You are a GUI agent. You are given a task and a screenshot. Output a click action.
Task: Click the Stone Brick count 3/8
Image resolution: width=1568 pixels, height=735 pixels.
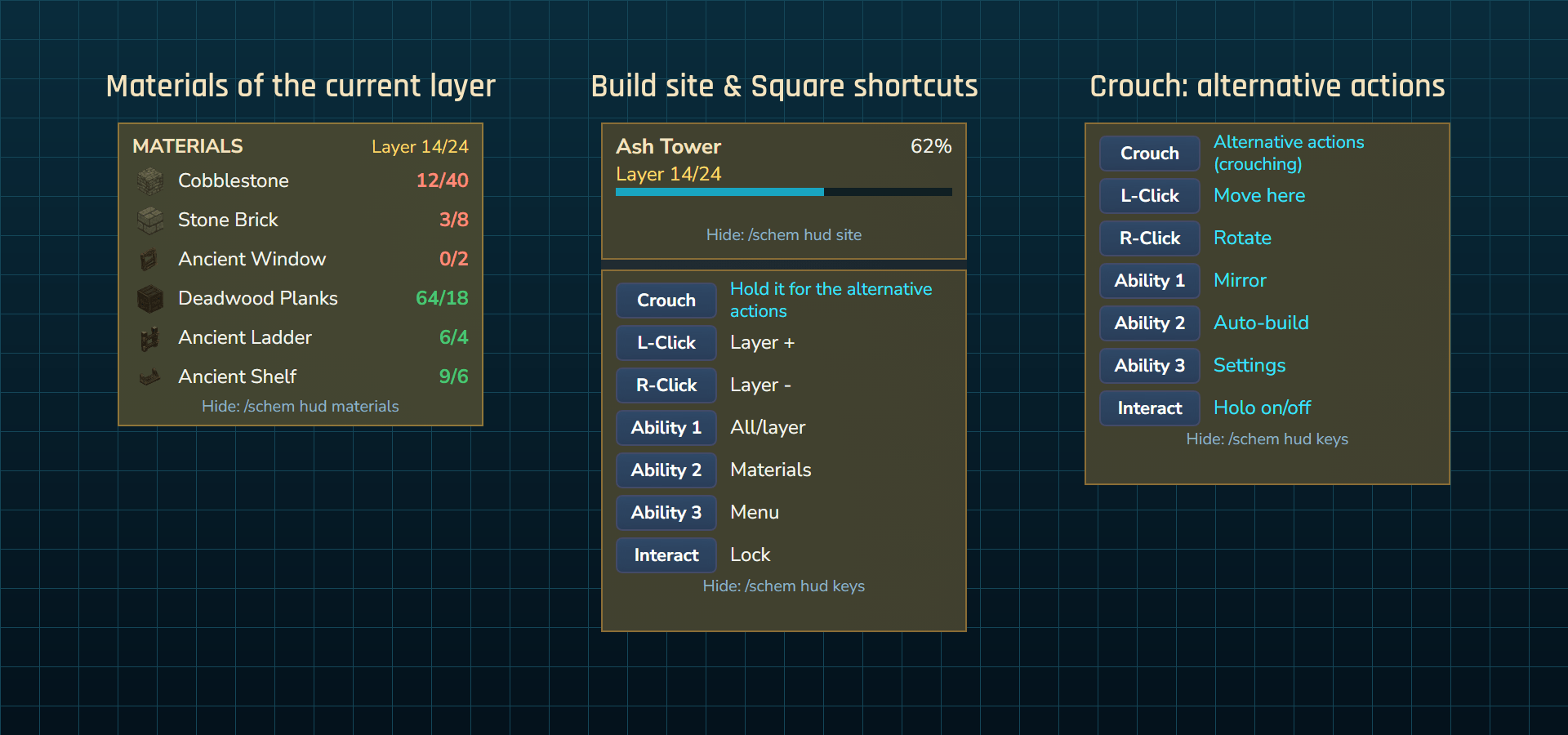(x=454, y=220)
